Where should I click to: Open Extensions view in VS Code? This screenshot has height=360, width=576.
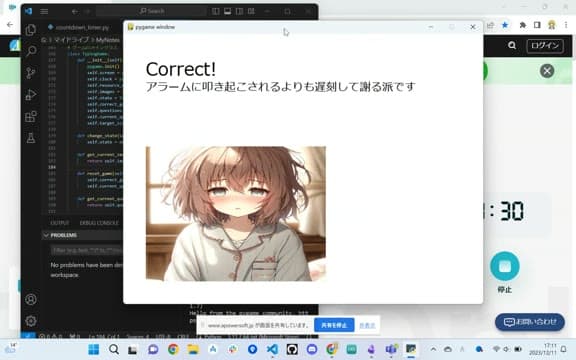click(31, 117)
